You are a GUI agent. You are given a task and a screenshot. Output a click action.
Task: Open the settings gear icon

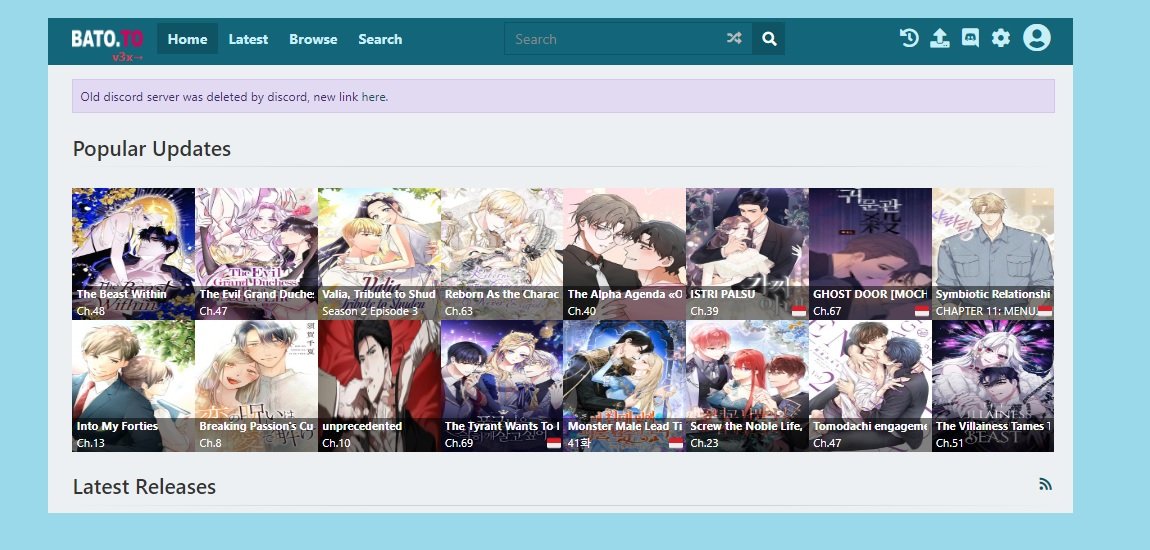pos(1000,38)
